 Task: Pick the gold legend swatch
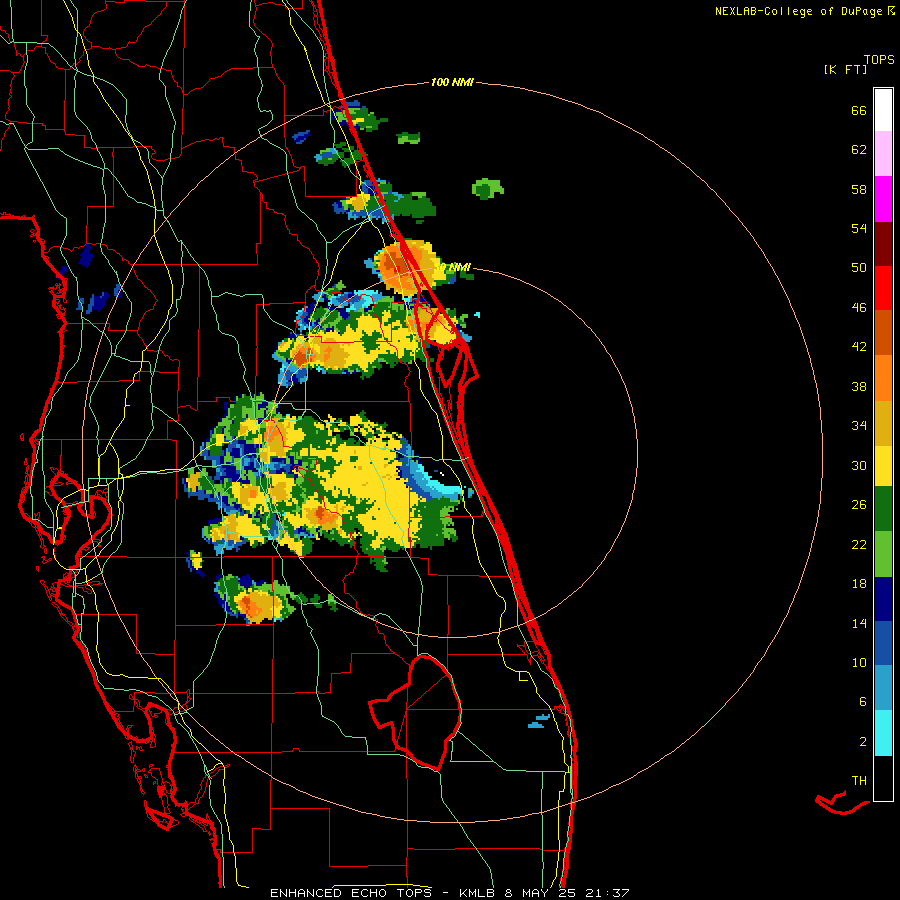click(883, 423)
